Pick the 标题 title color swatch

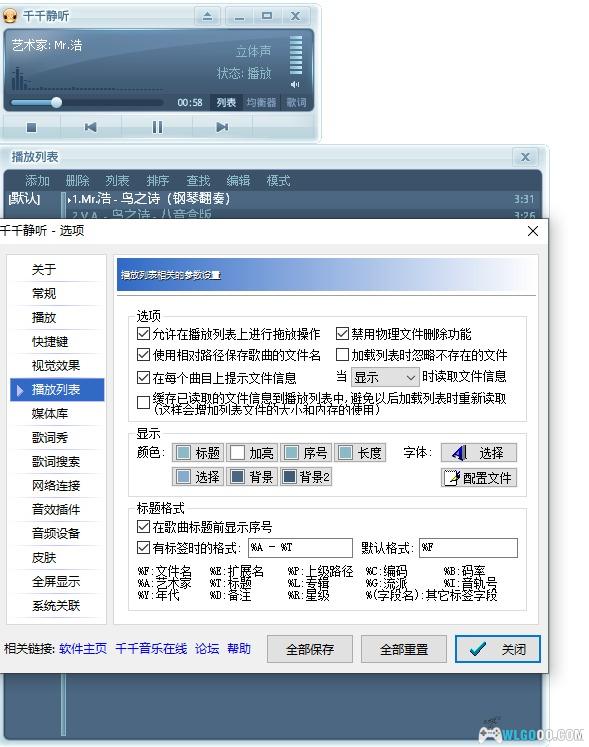[198, 453]
